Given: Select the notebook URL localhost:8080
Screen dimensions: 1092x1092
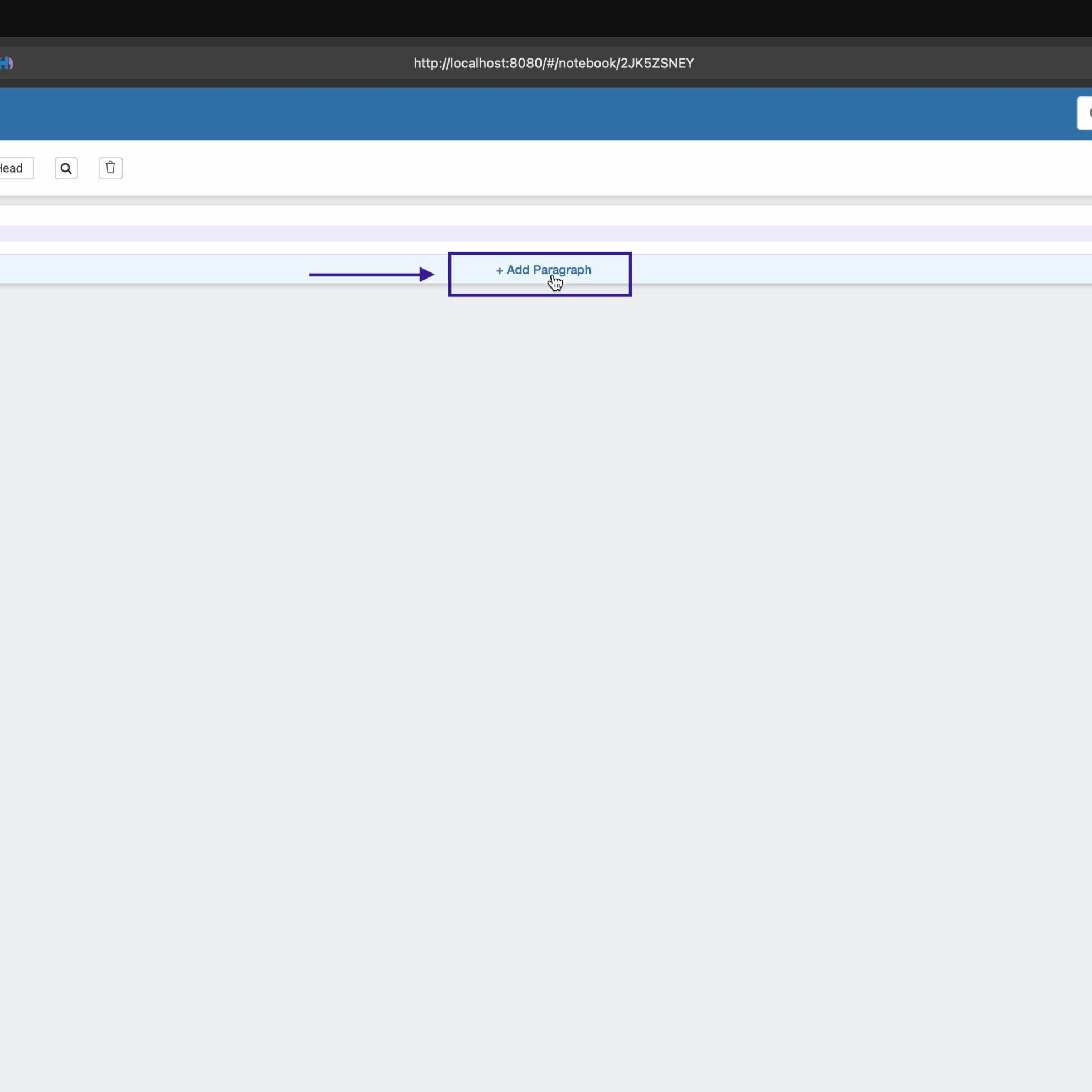Looking at the screenshot, I should click(x=553, y=63).
